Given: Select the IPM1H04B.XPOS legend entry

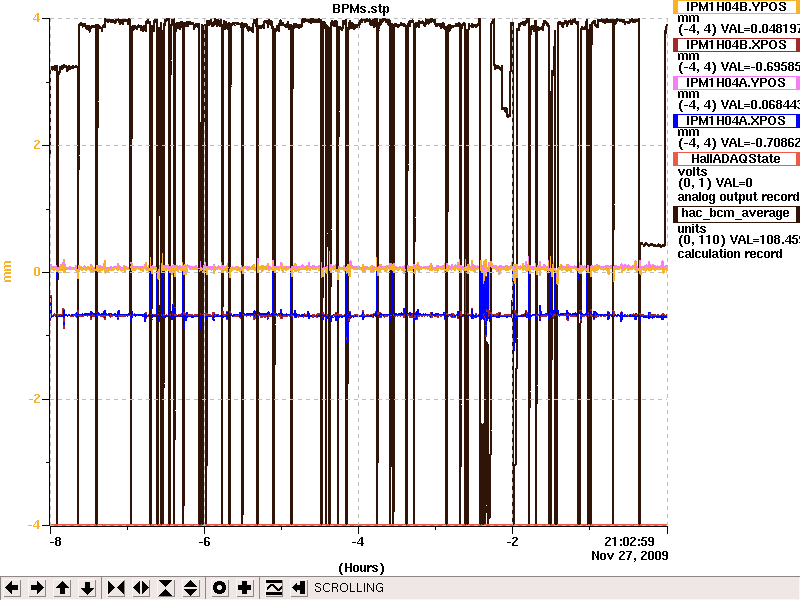Looking at the screenshot, I should pos(736,45).
